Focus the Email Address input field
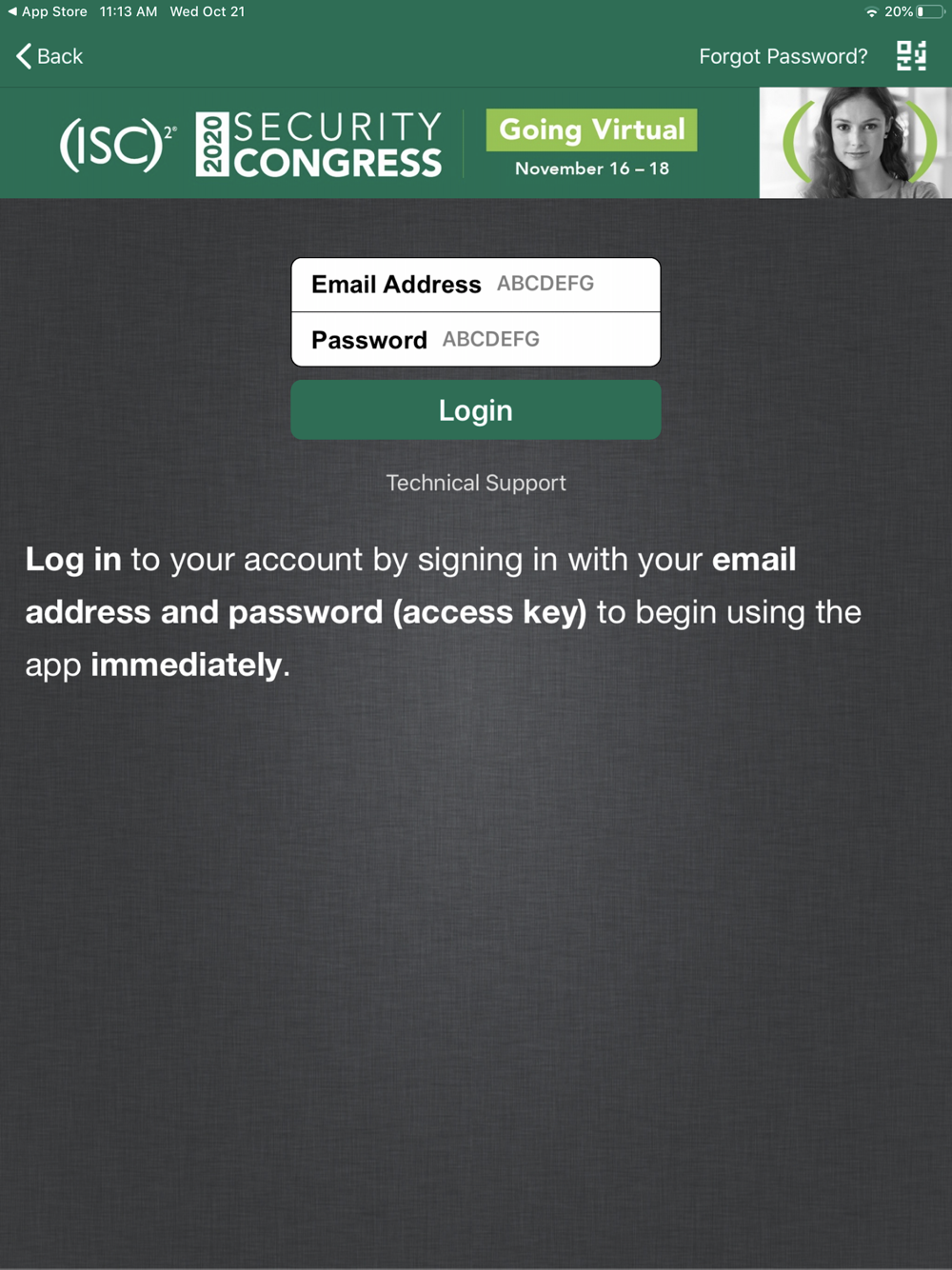Image resolution: width=952 pixels, height=1270 pixels. [476, 285]
